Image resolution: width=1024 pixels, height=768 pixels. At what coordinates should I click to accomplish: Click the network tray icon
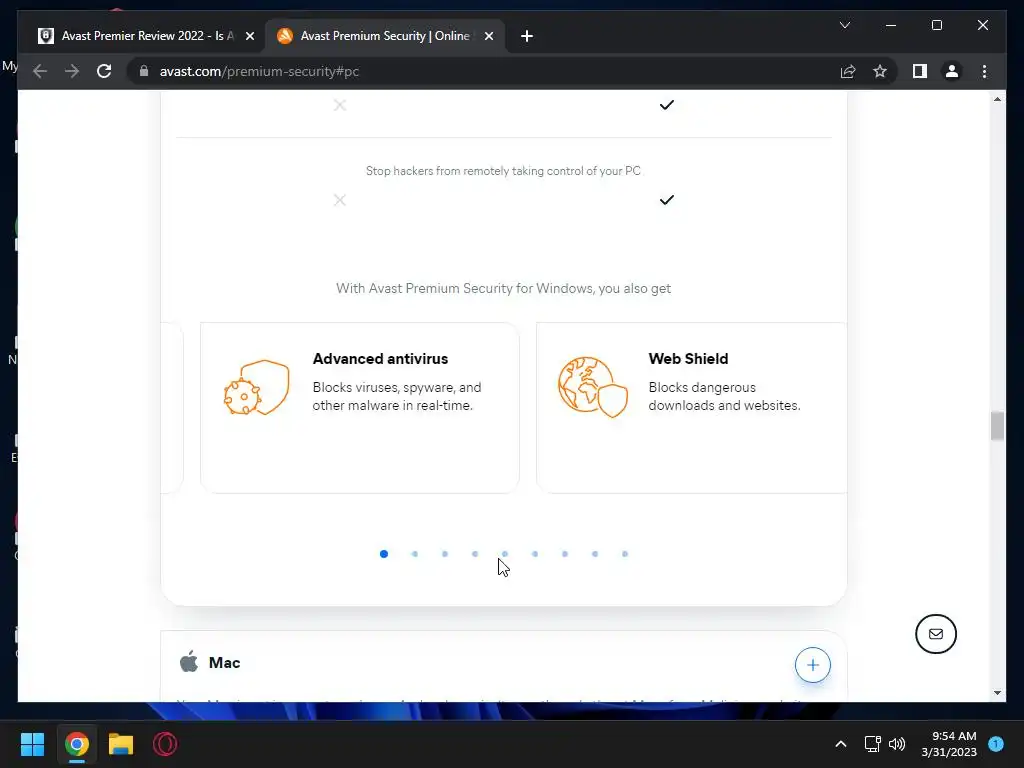[872, 744]
